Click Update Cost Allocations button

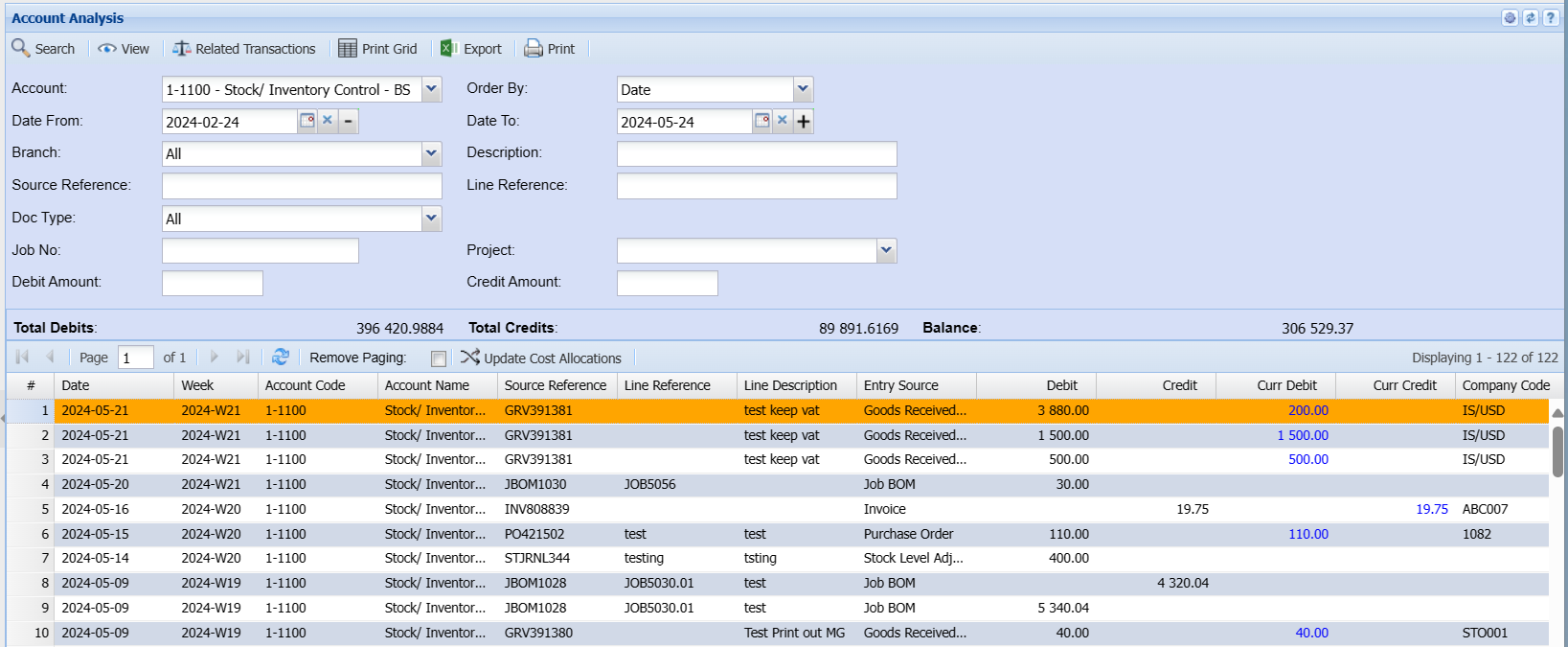tap(541, 358)
